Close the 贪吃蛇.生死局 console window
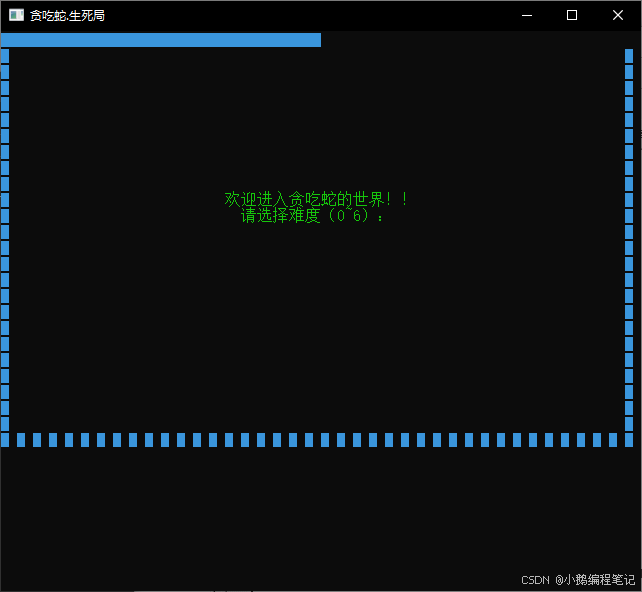The image size is (642, 592). 617,16
